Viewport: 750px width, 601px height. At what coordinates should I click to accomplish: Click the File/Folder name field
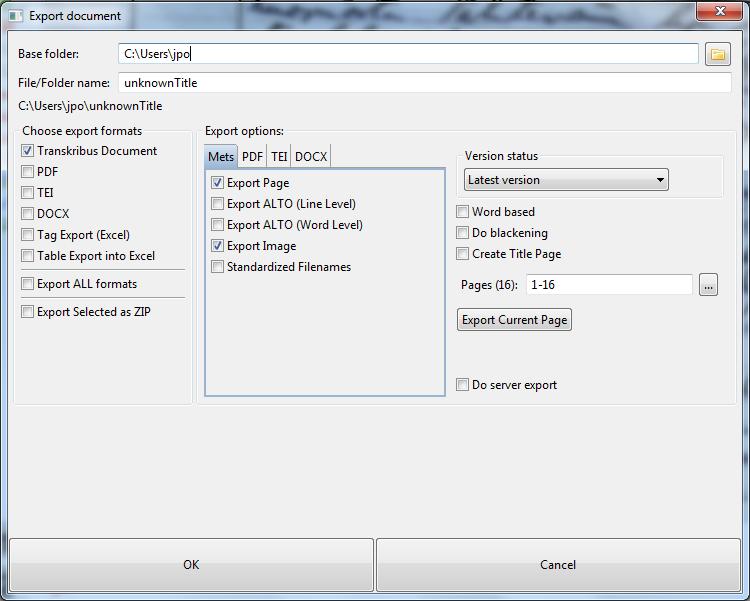(425, 83)
